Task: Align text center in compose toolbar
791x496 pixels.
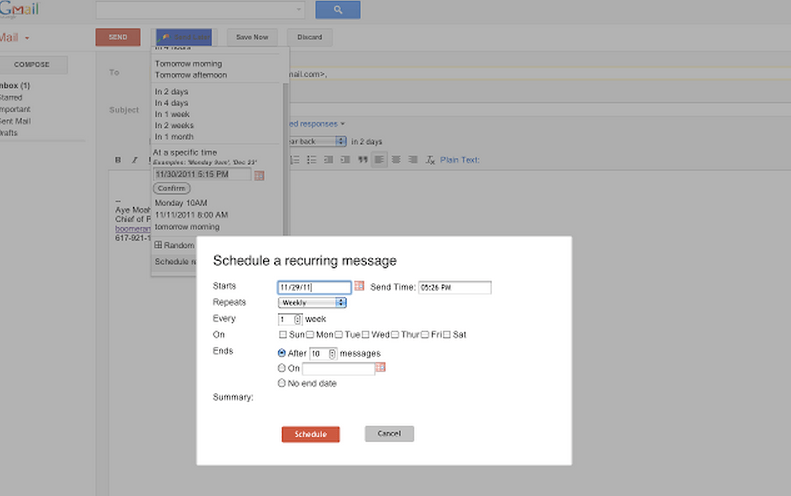Action: pos(396,160)
